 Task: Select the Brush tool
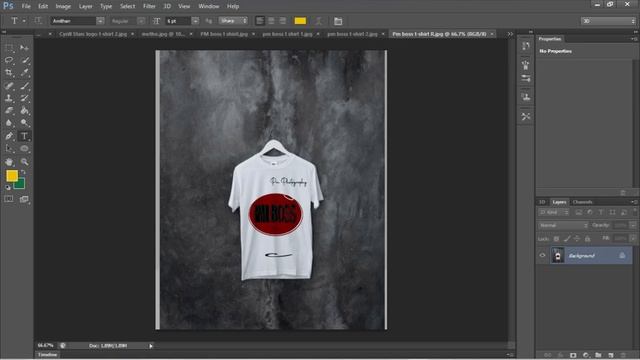[24, 86]
